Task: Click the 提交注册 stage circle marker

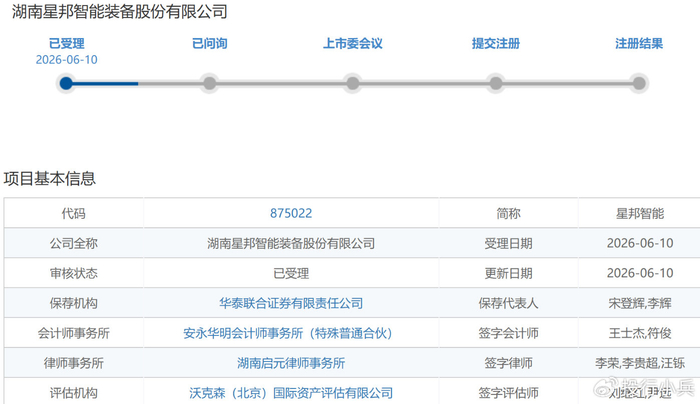Action: (x=496, y=83)
